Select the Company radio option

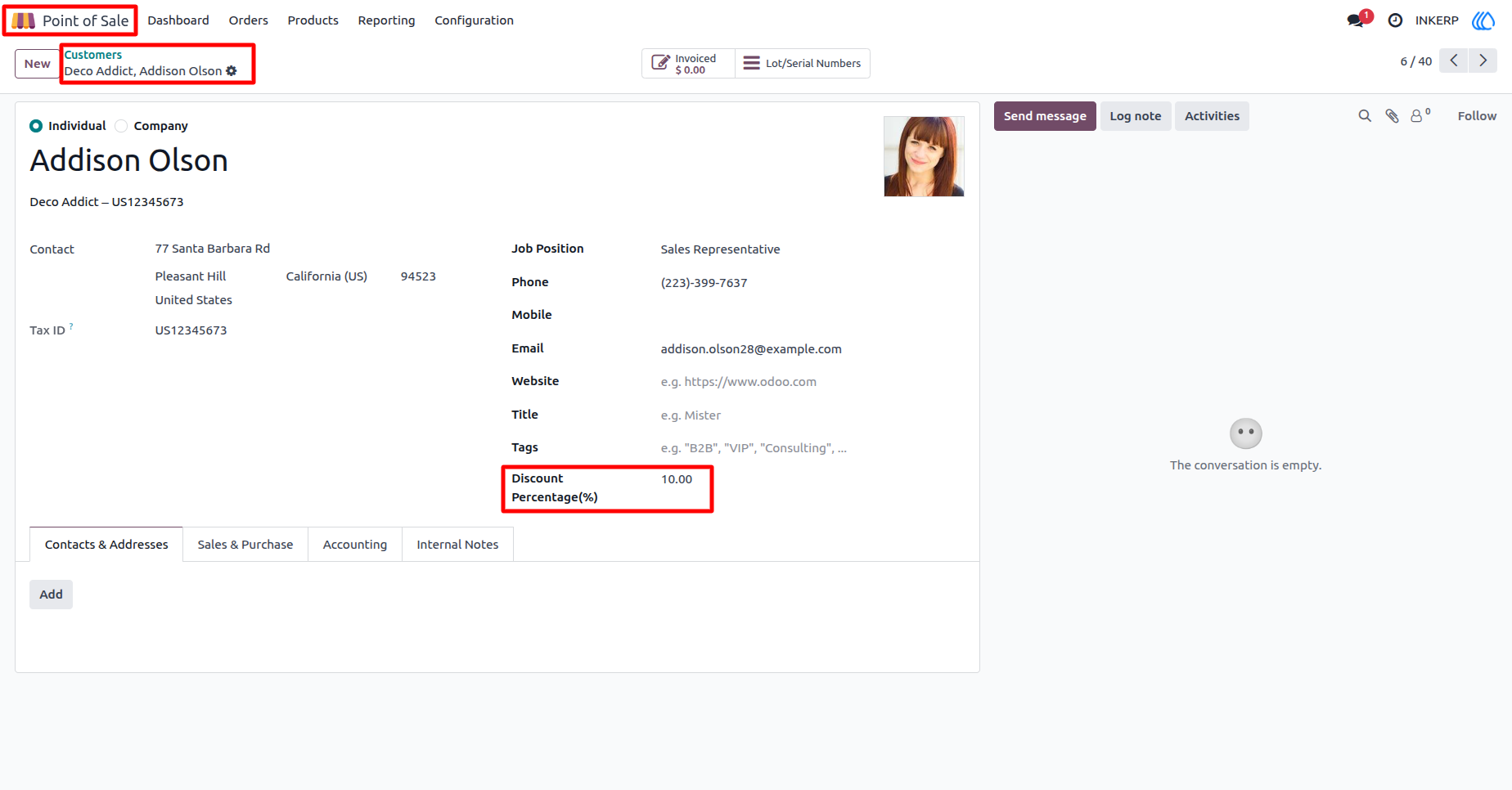point(121,126)
